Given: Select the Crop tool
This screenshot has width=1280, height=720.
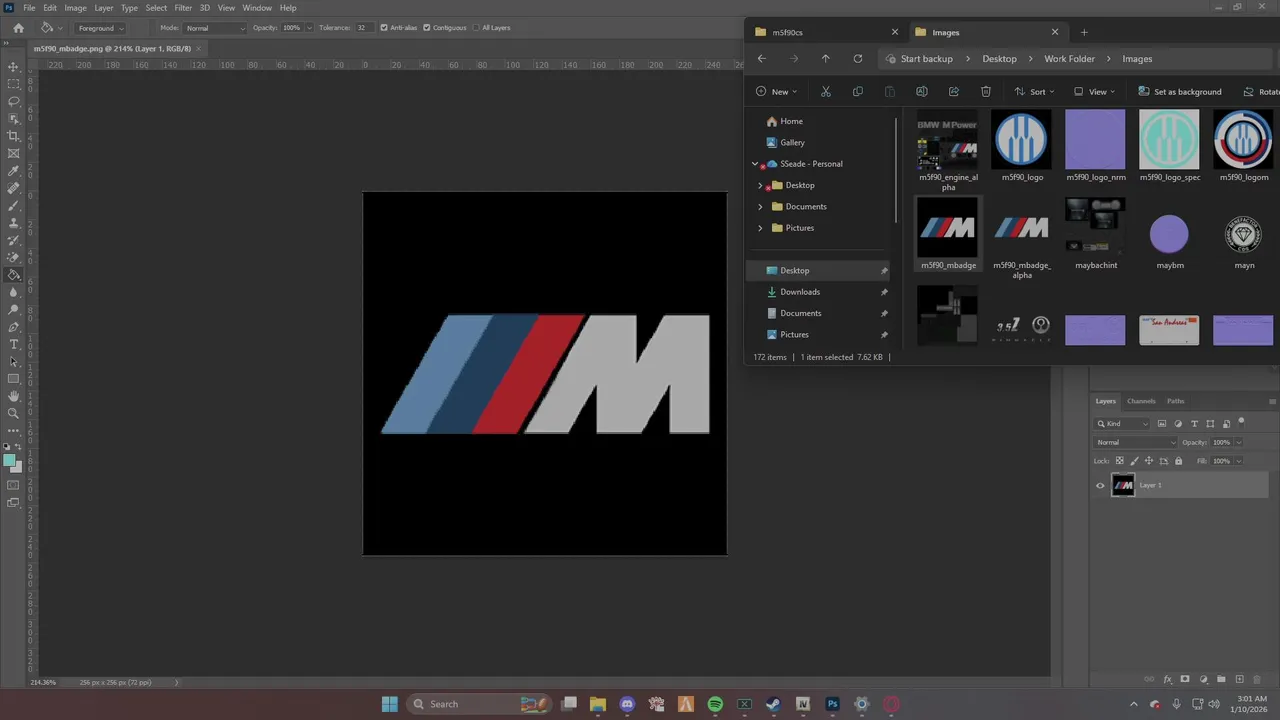Looking at the screenshot, I should pos(13,136).
